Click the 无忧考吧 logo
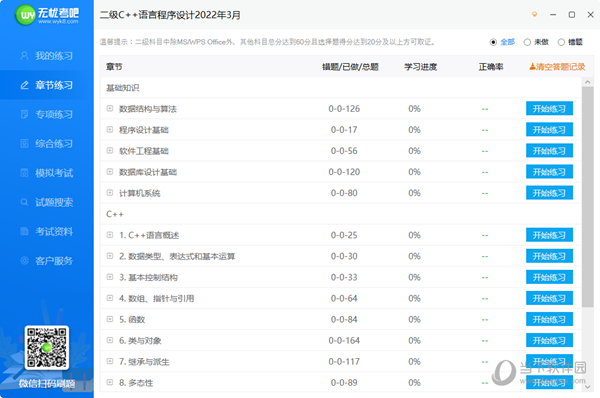Viewport: 600px width, 398px height. tap(47, 15)
